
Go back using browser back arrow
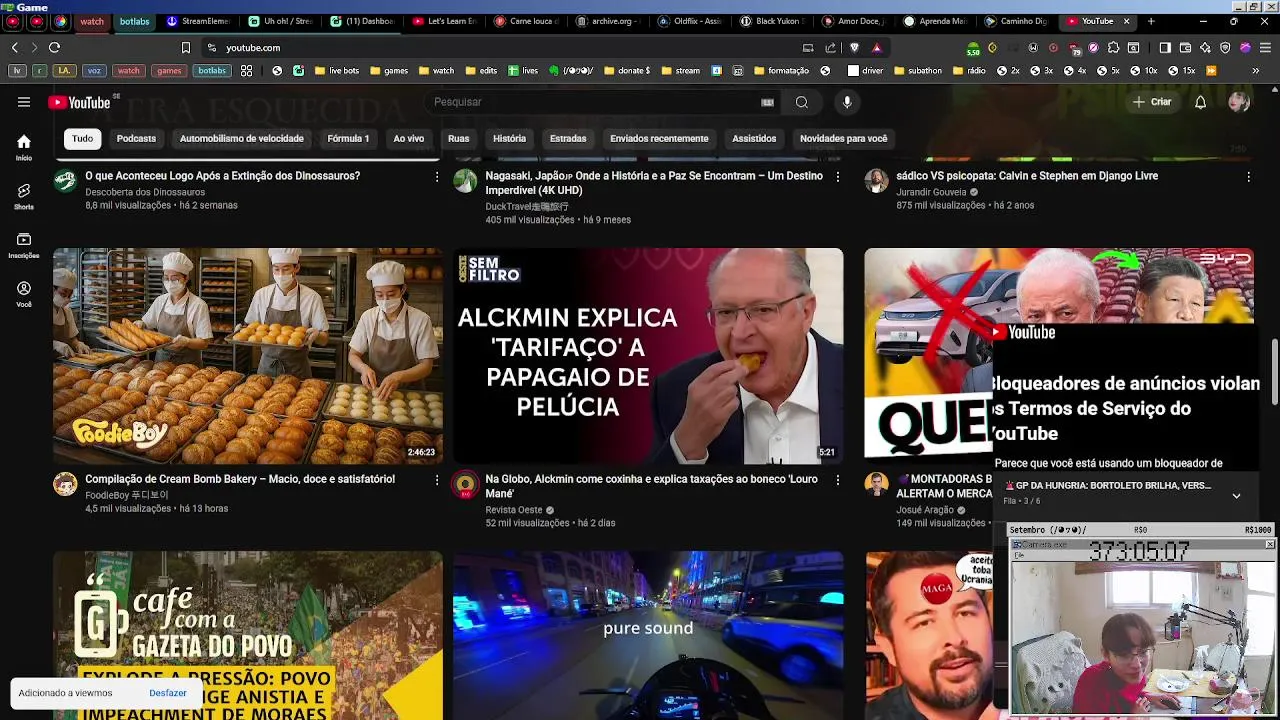(14, 47)
